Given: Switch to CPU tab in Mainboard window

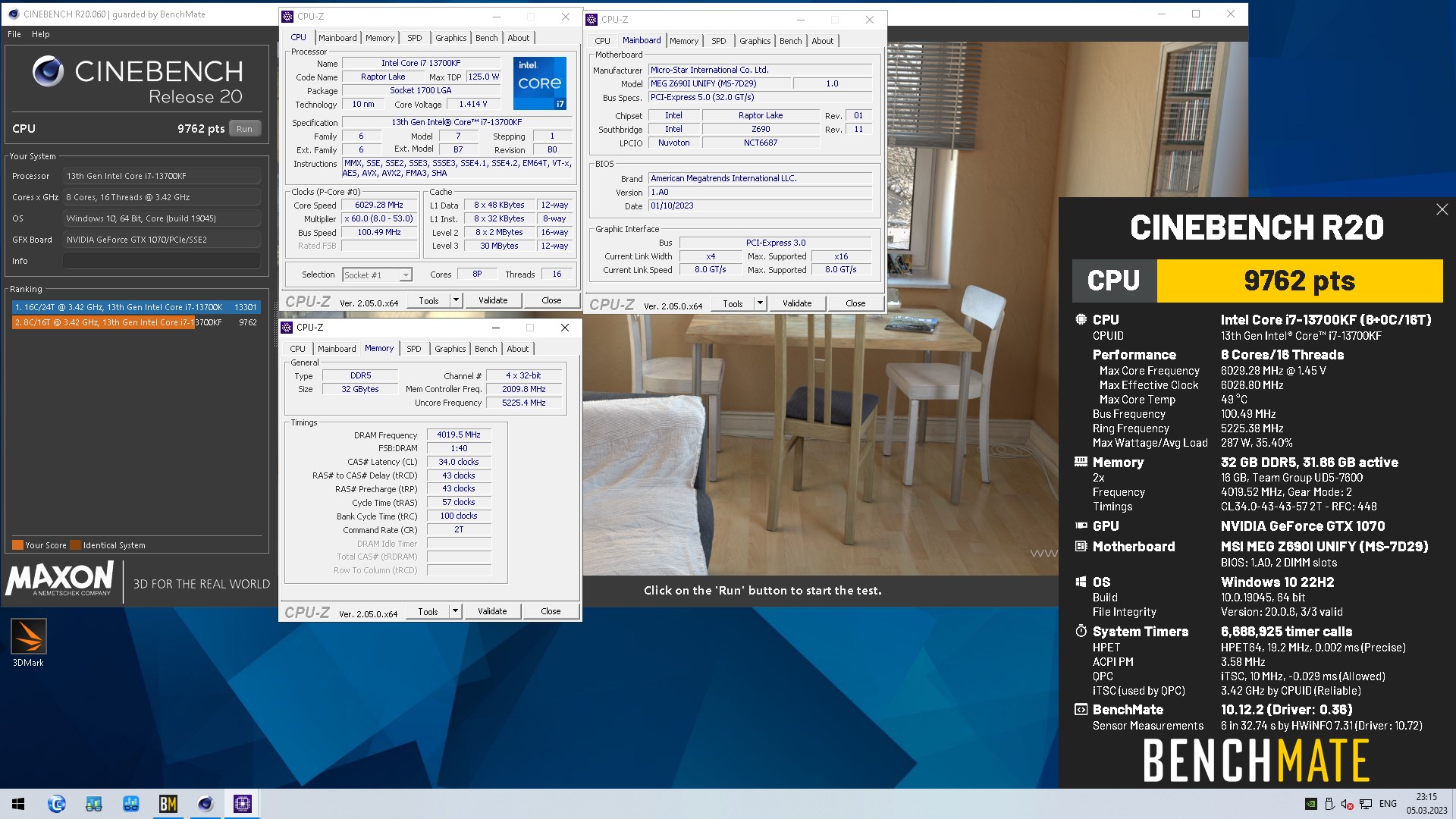Looking at the screenshot, I should (602, 41).
